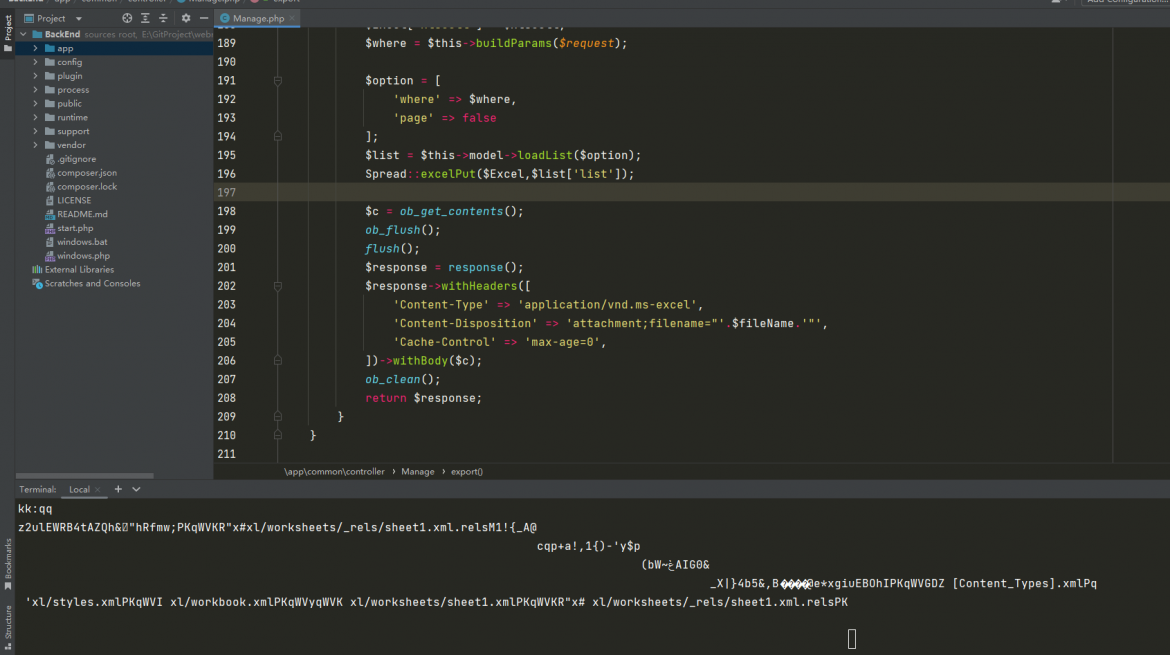The width and height of the screenshot is (1170, 655).
Task: Toggle code fold marker on line 191
Action: pyautogui.click(x=278, y=81)
